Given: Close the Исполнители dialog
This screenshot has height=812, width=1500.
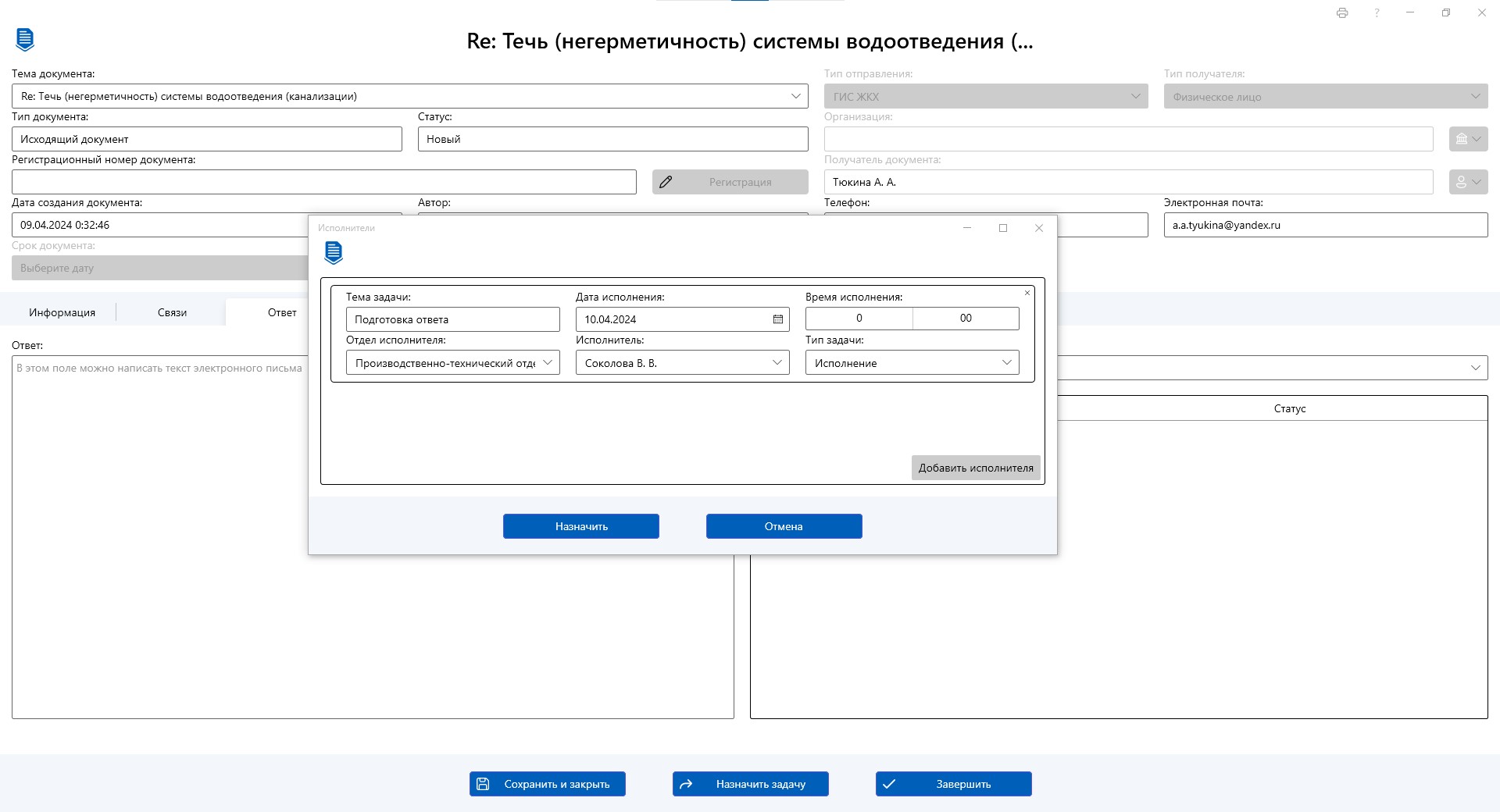Looking at the screenshot, I should [1039, 228].
